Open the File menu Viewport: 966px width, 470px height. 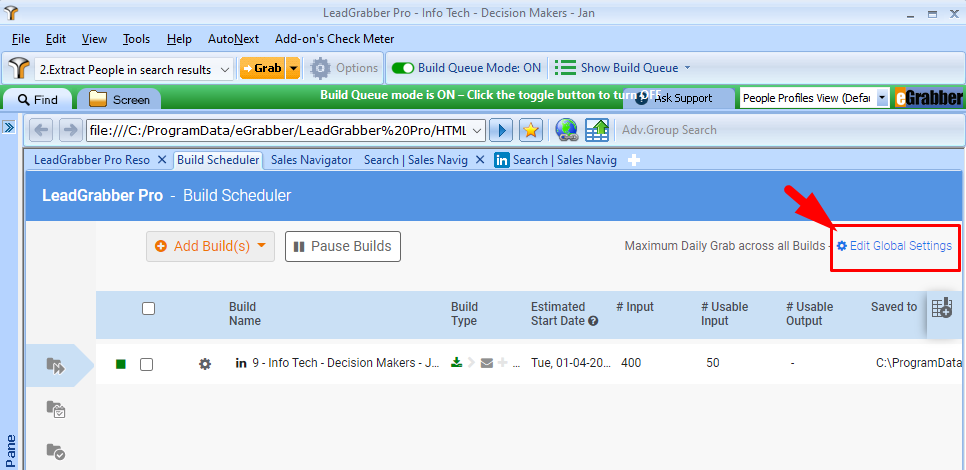coord(21,39)
